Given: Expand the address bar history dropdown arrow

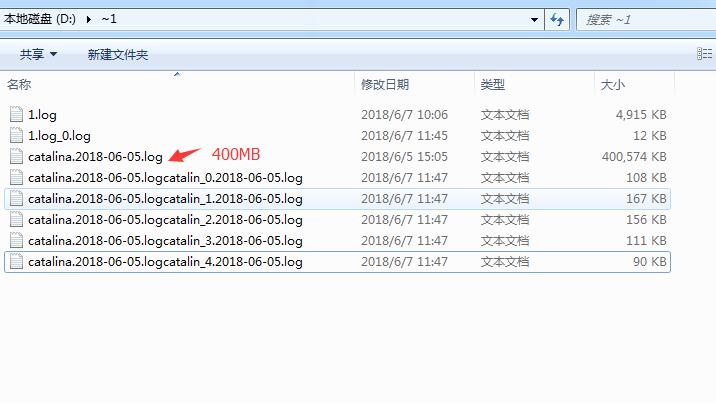Looking at the screenshot, I should tap(534, 20).
